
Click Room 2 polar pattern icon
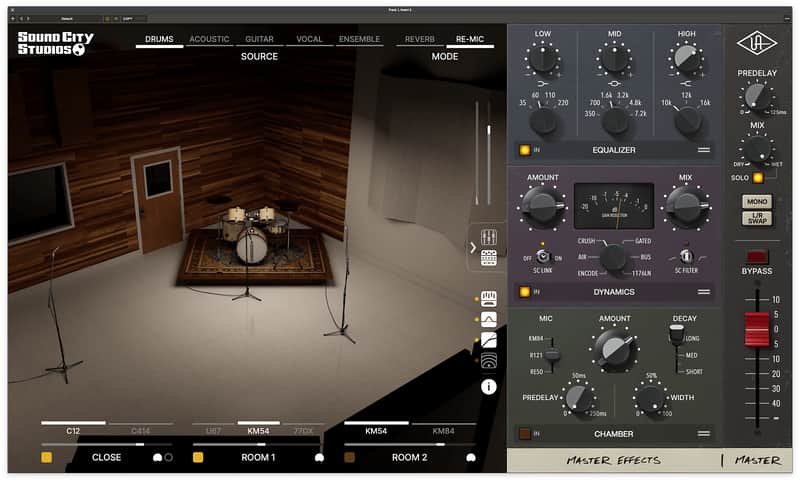(471, 458)
